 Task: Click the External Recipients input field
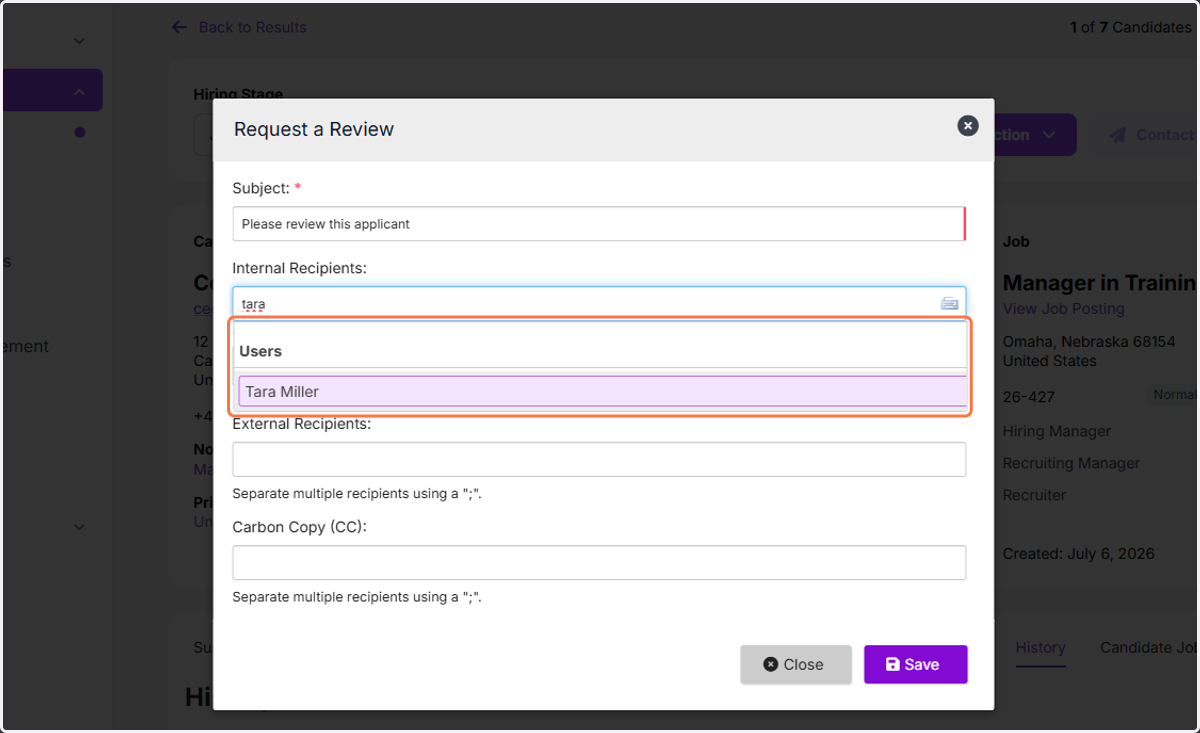(x=599, y=460)
